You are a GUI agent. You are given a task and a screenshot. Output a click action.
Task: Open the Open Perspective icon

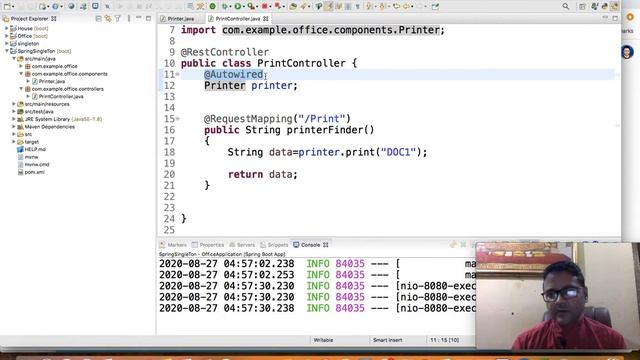582,7
